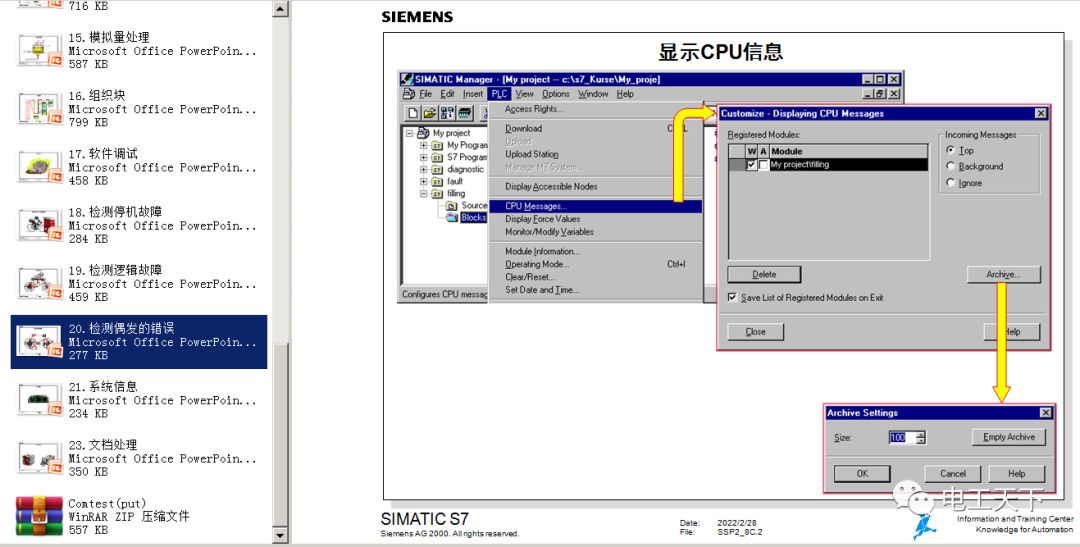This screenshot has height=547, width=1080.
Task: Click OK in Archive Settings dialog
Action: [x=862, y=473]
